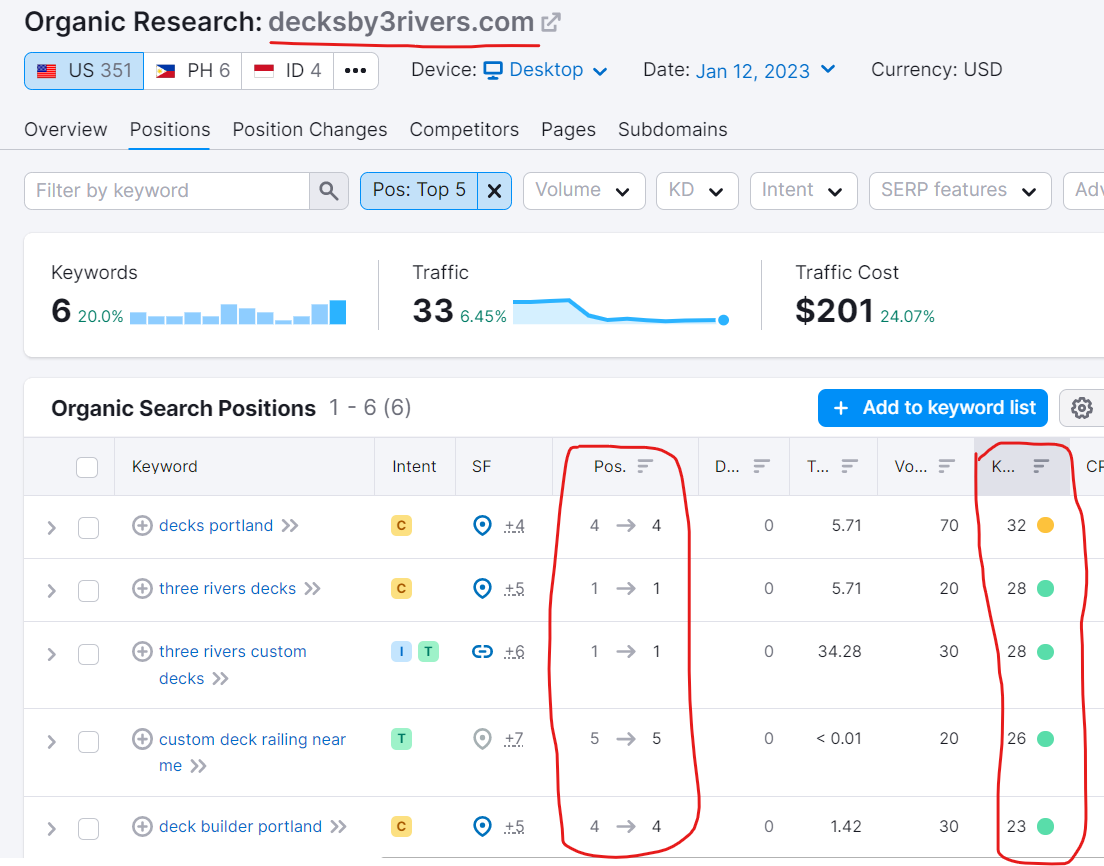
Task: Open the Device dropdown
Action: pos(545,70)
